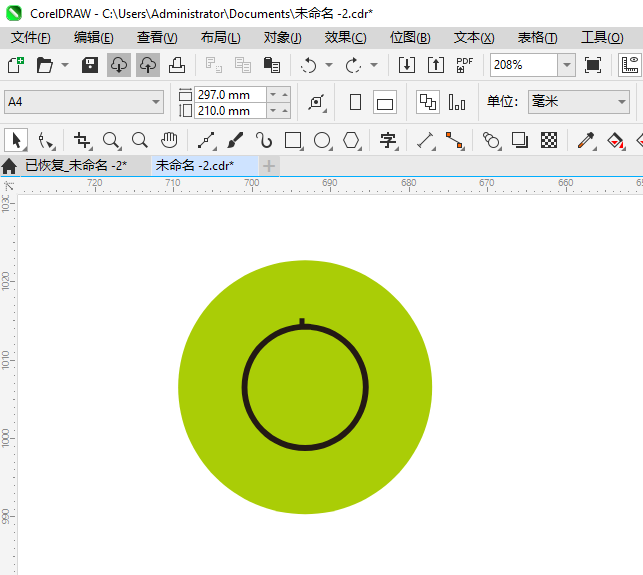Select the Pan hand tool
This screenshot has width=643, height=575.
click(169, 141)
